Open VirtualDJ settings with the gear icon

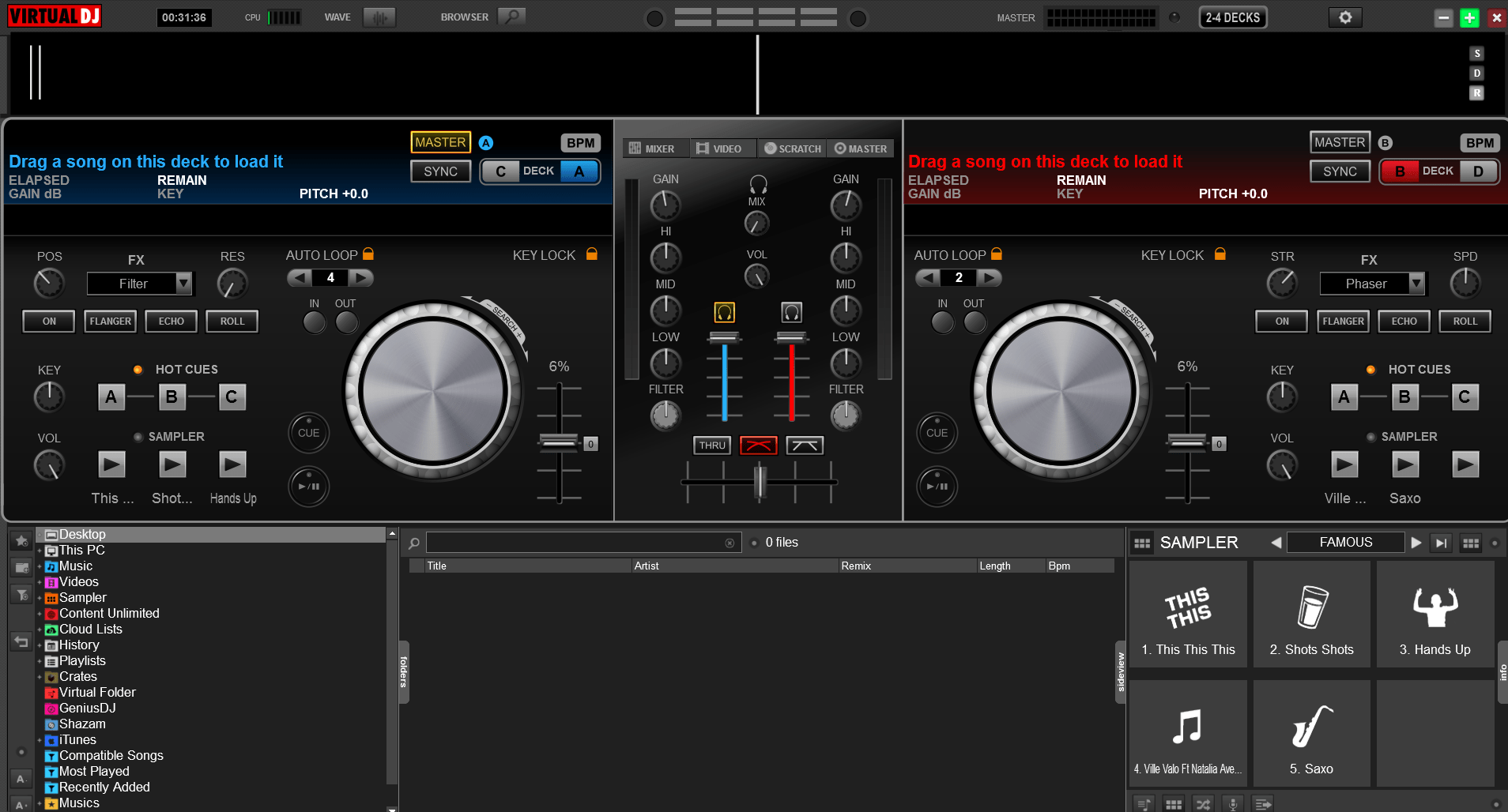[x=1344, y=17]
